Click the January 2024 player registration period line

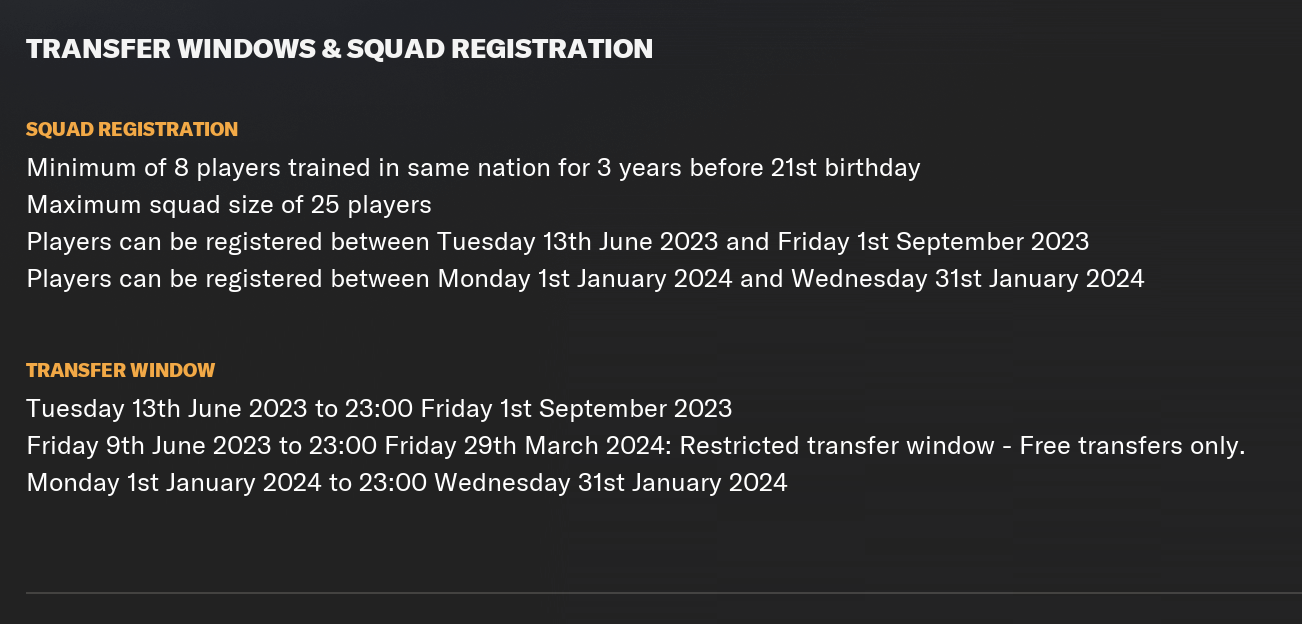pyautogui.click(x=585, y=278)
